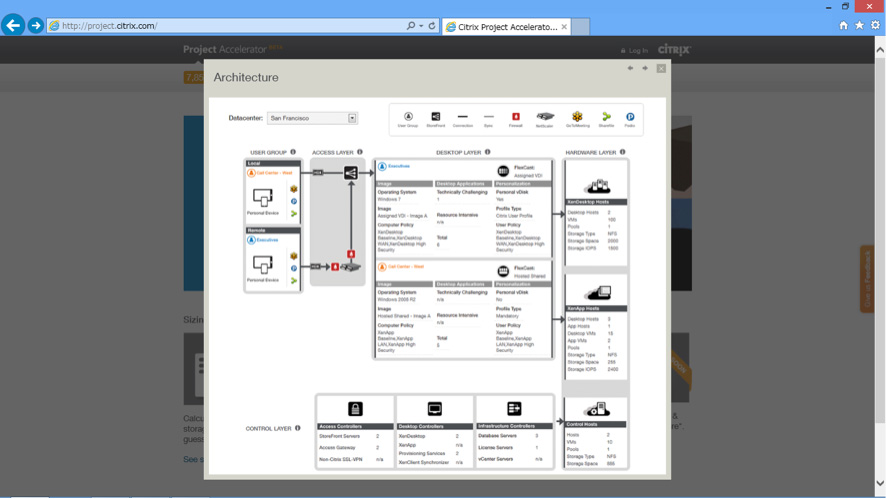Click the Project Accelerator logo
This screenshot has height=499, width=886.
[232, 49]
